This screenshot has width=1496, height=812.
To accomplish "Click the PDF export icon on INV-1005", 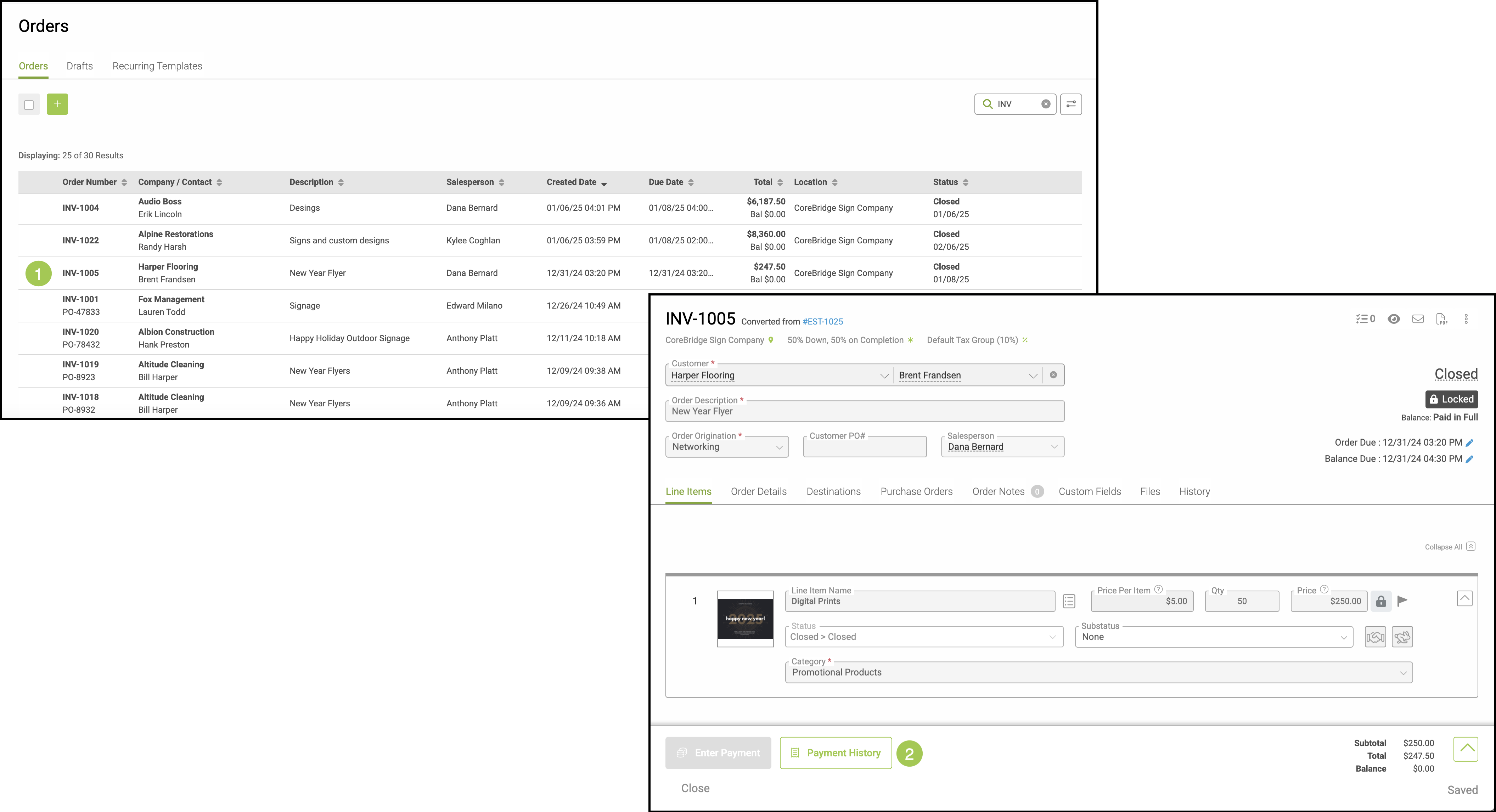I will (1441, 319).
